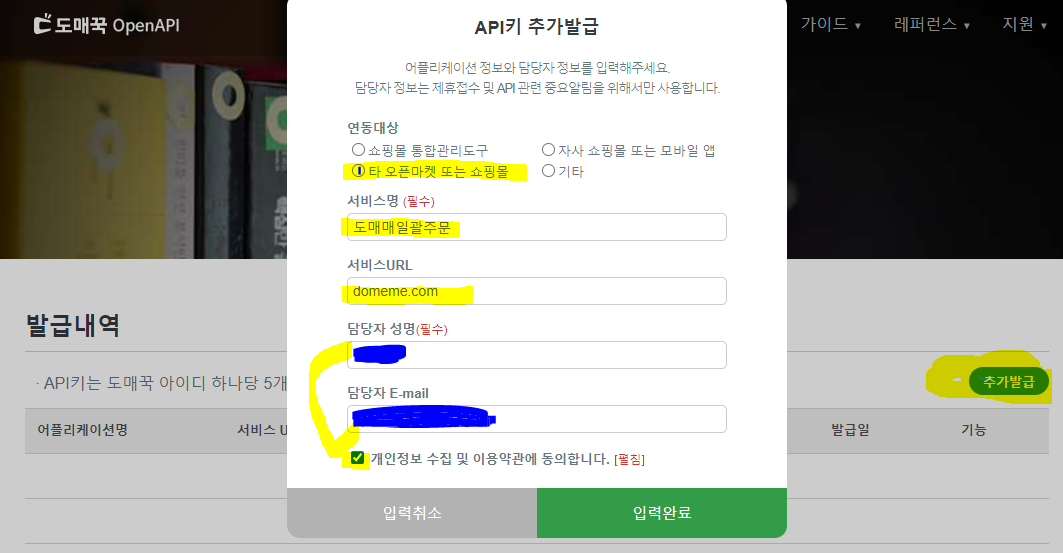Click the 담당자 E-mail input field
The height and width of the screenshot is (553, 1063).
(537, 419)
